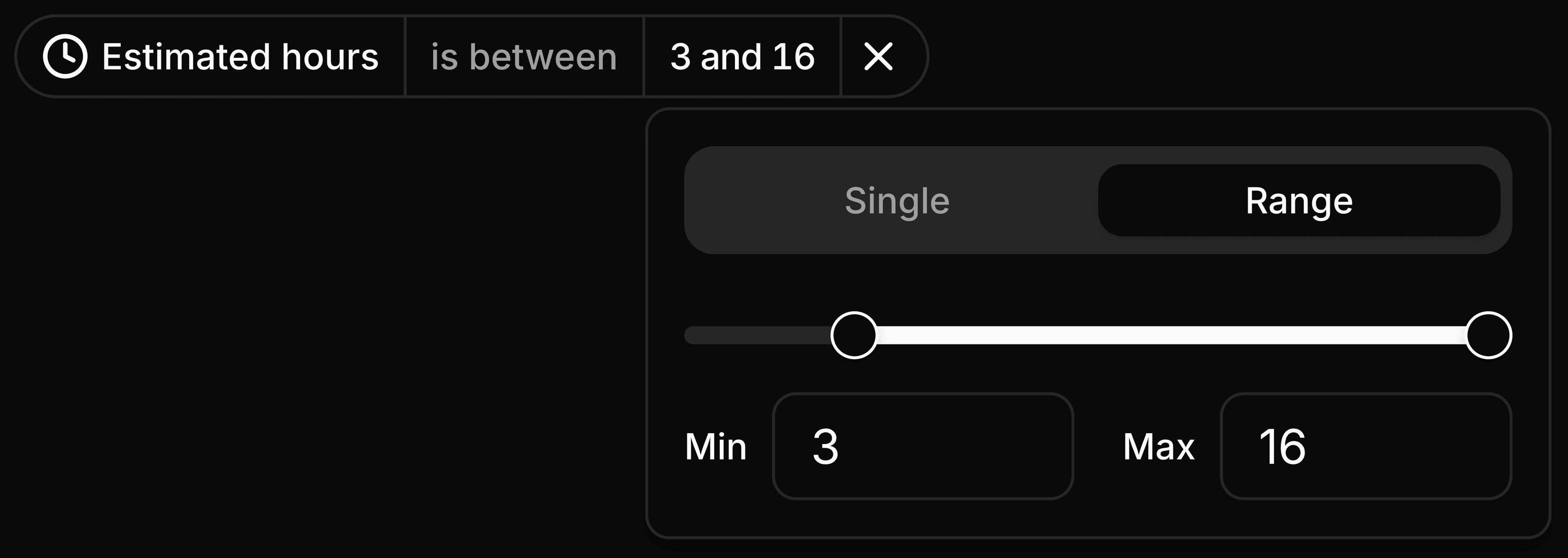
Task: Switch to Single value mode
Action: [x=897, y=201]
